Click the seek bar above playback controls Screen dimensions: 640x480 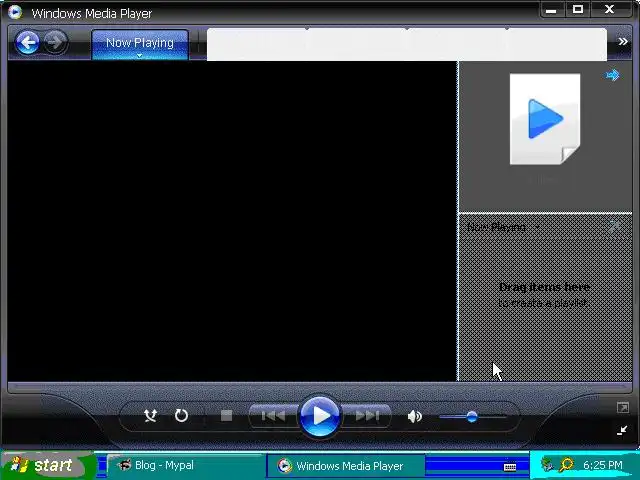click(x=320, y=386)
